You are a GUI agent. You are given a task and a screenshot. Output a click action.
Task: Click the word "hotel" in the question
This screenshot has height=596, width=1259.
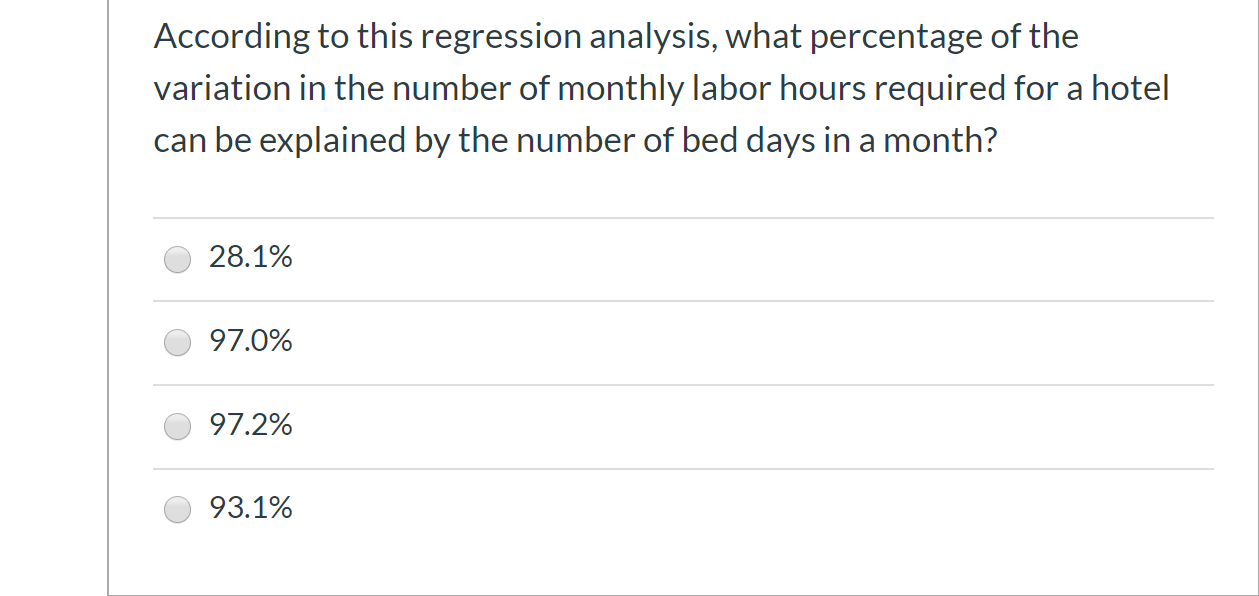coord(1129,89)
